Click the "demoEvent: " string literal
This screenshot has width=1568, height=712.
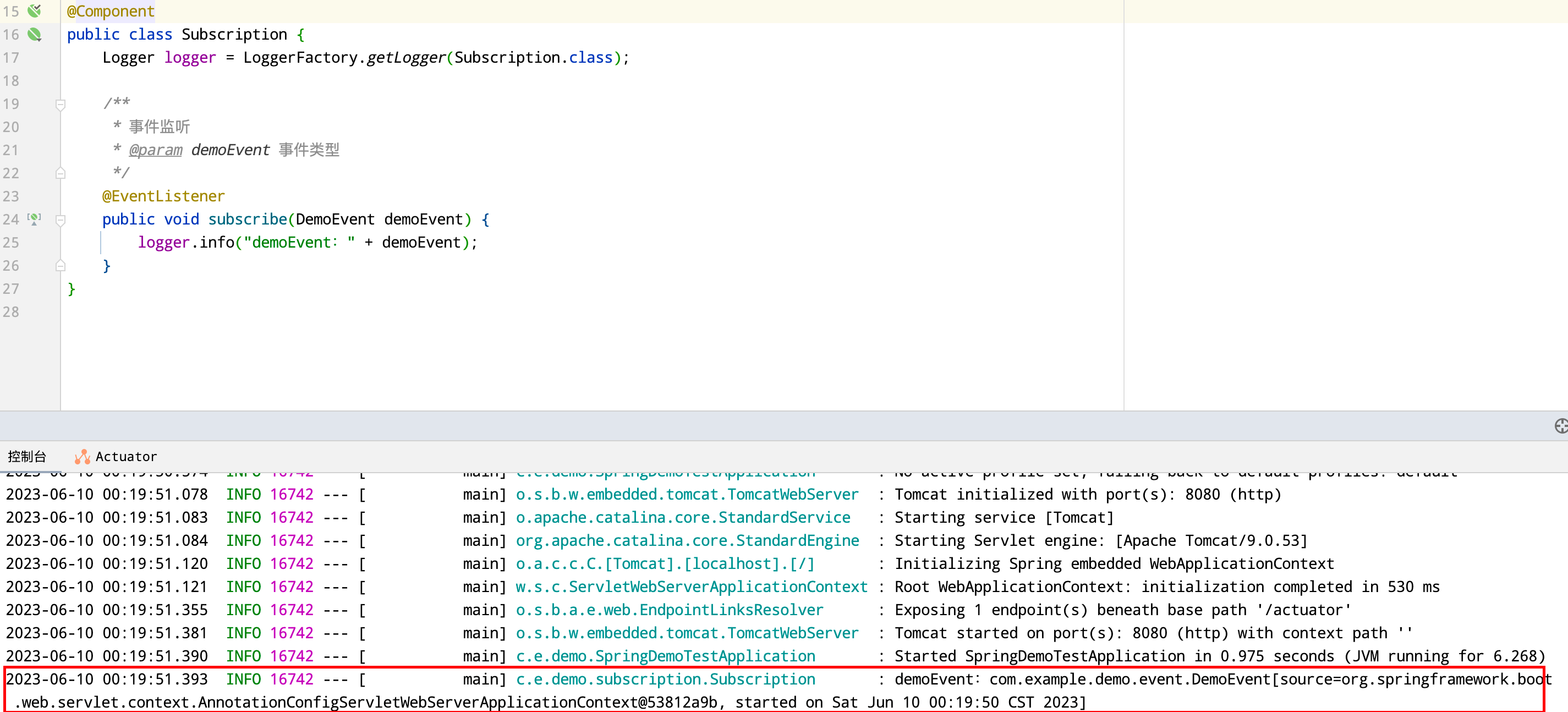(x=299, y=242)
